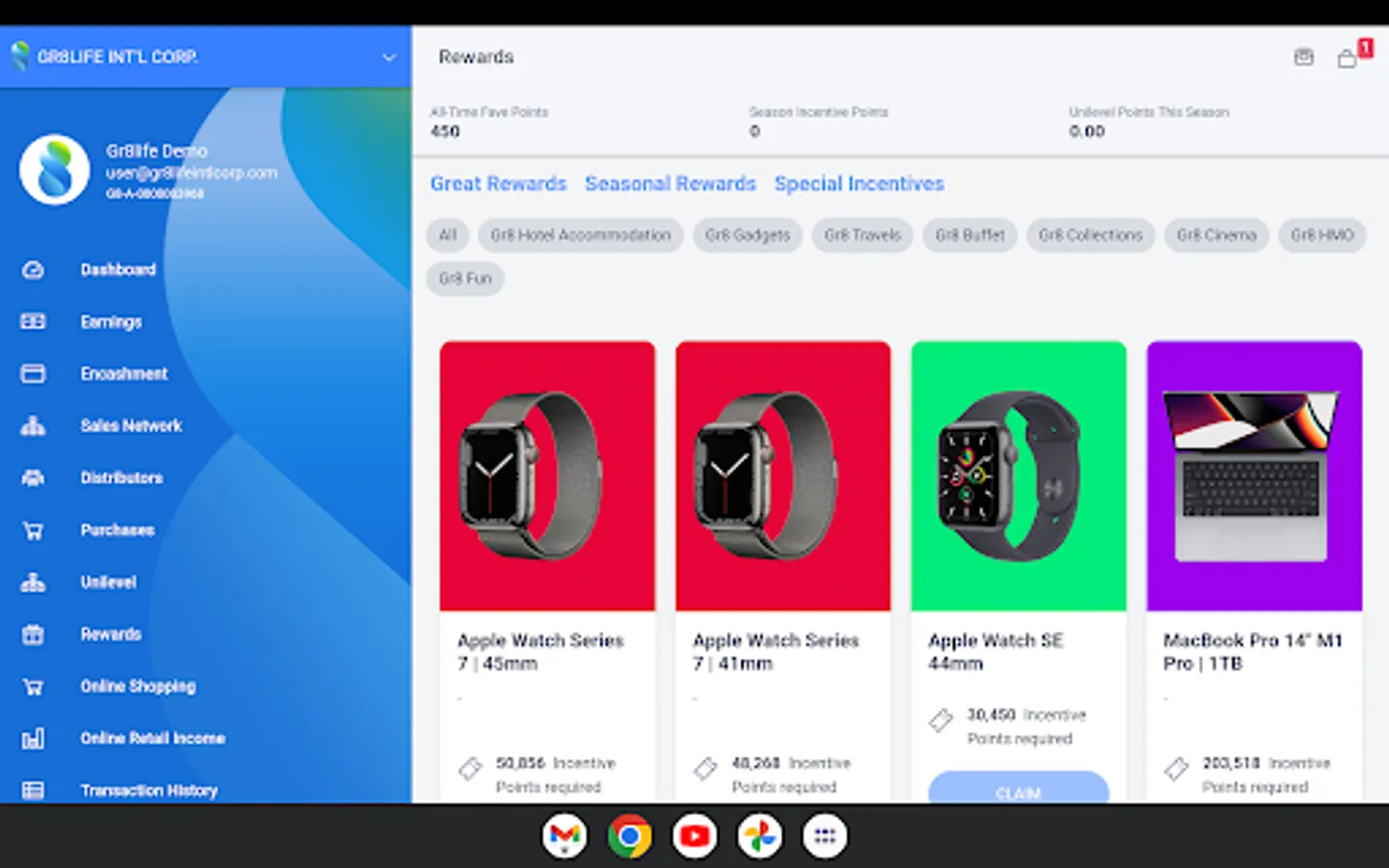Screen dimensions: 1389x868
Task: Open Unilevel menu label
Action: click(108, 583)
